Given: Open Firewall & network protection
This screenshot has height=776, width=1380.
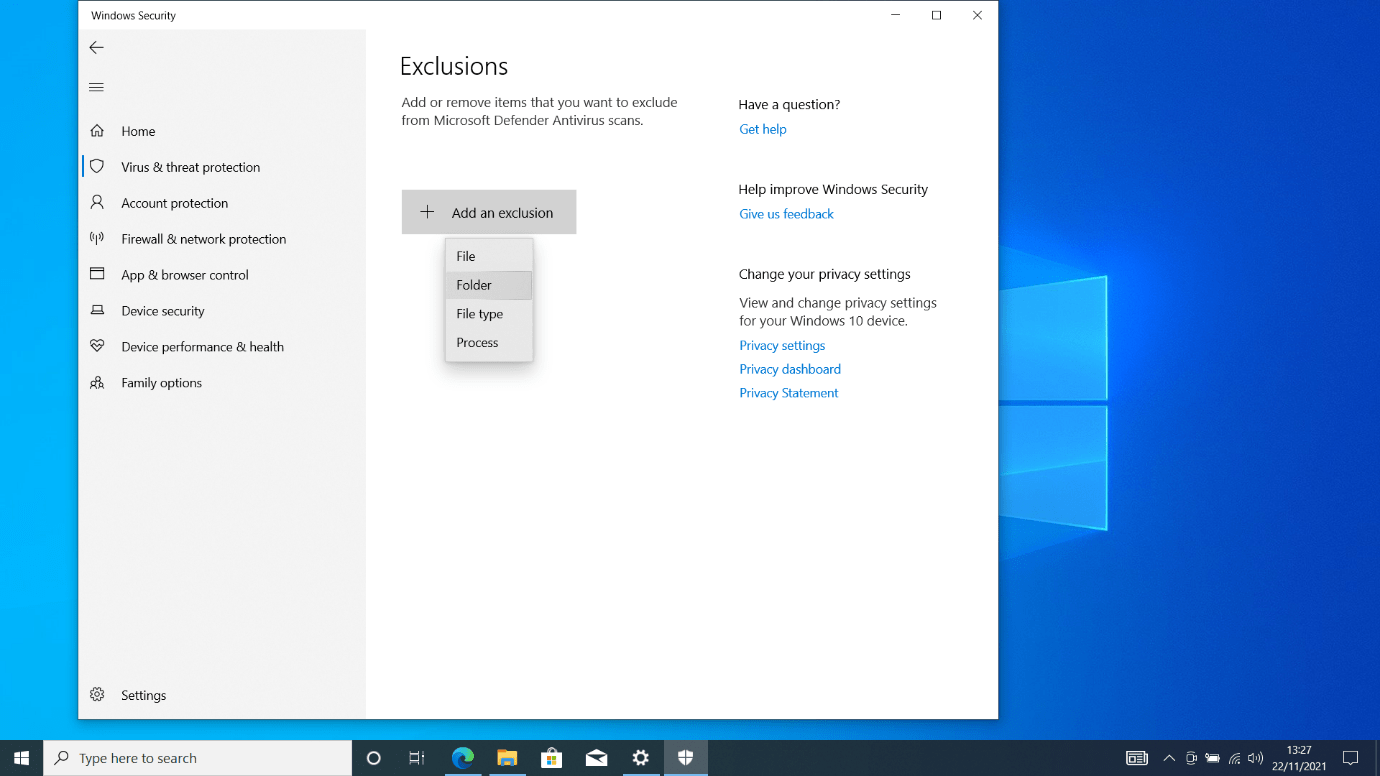Looking at the screenshot, I should (x=201, y=239).
